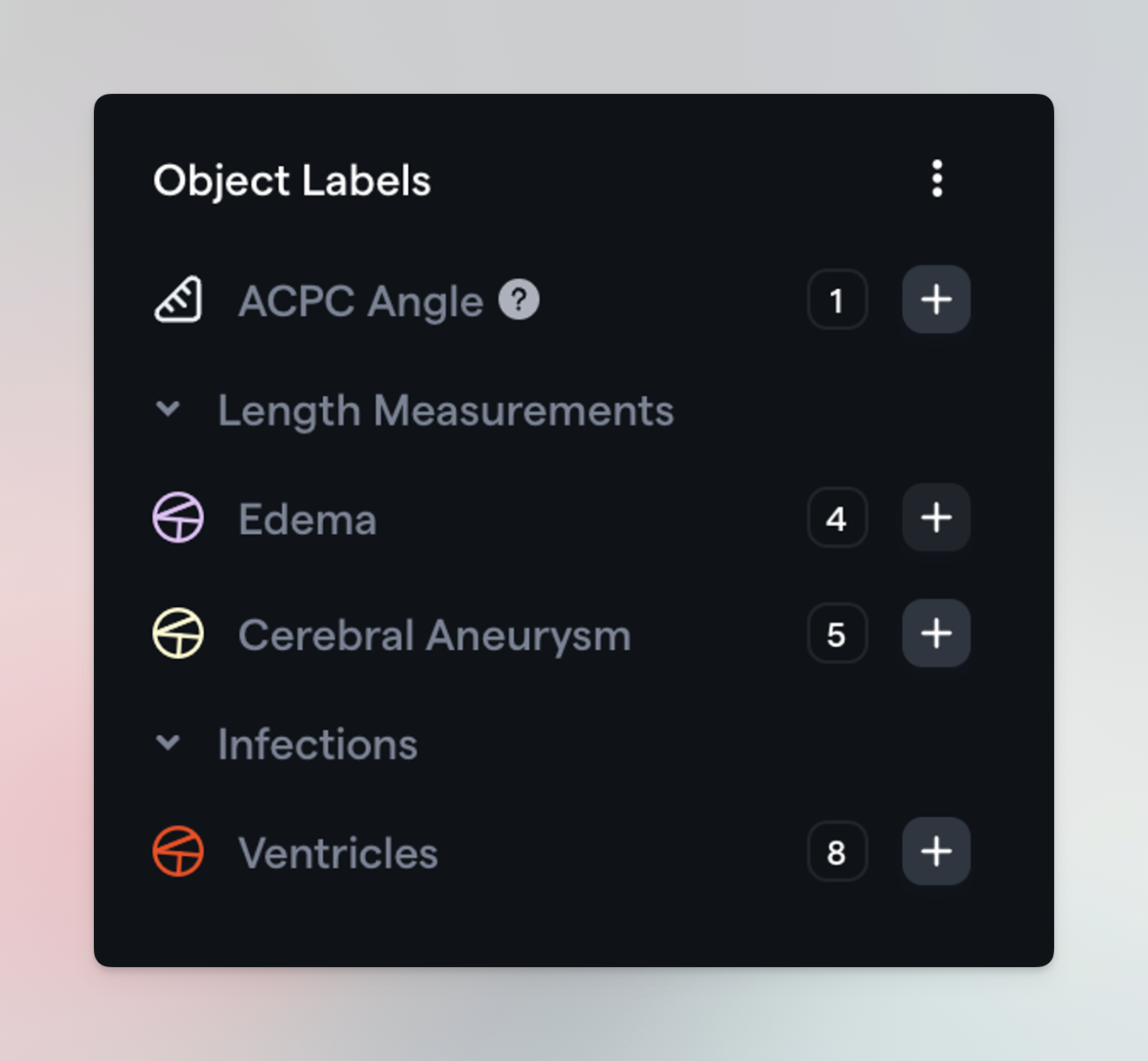Add a new Ventricles label
This screenshot has width=1148, height=1061.
pyautogui.click(x=936, y=851)
